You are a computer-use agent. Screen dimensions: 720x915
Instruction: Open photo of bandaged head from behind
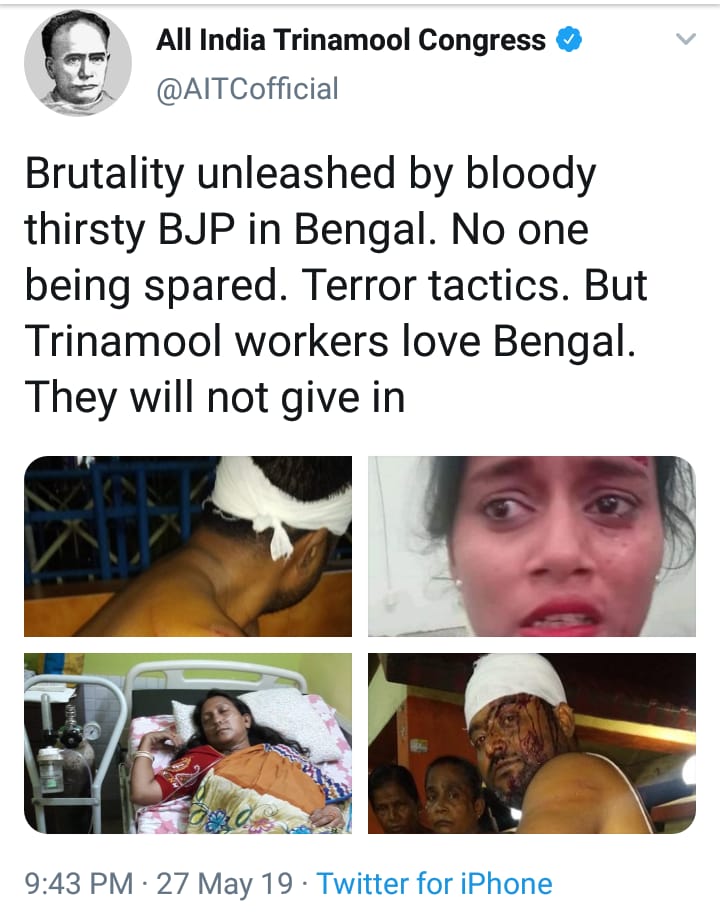pyautogui.click(x=188, y=546)
